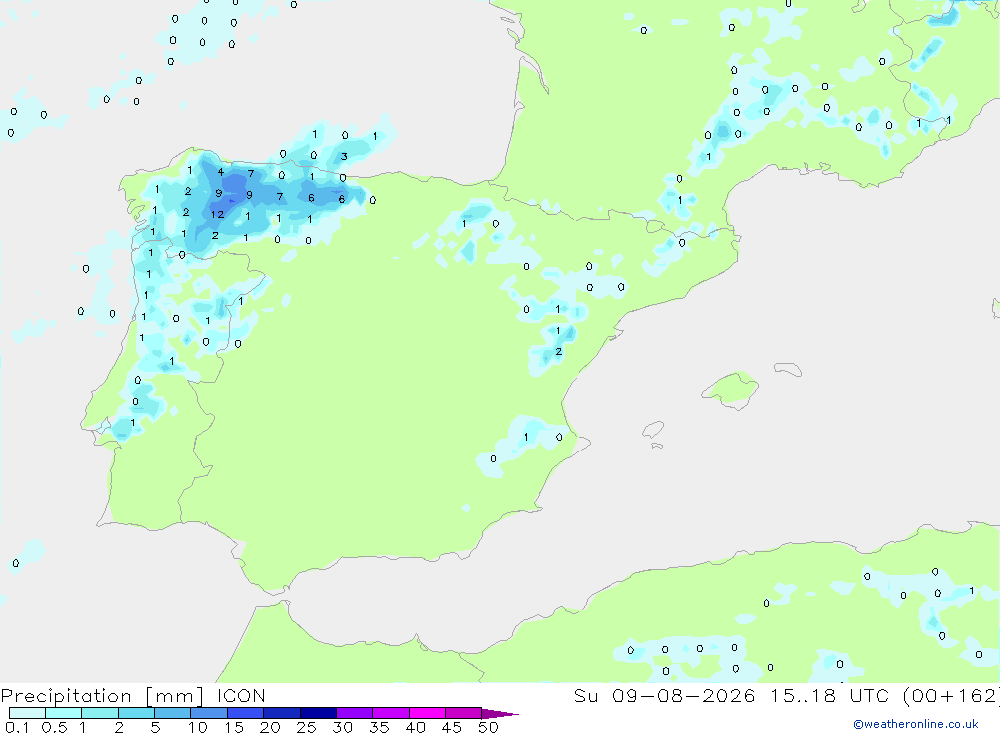Click the '45' legend scale label
Image resolution: width=1000 pixels, height=733 pixels.
452,727
